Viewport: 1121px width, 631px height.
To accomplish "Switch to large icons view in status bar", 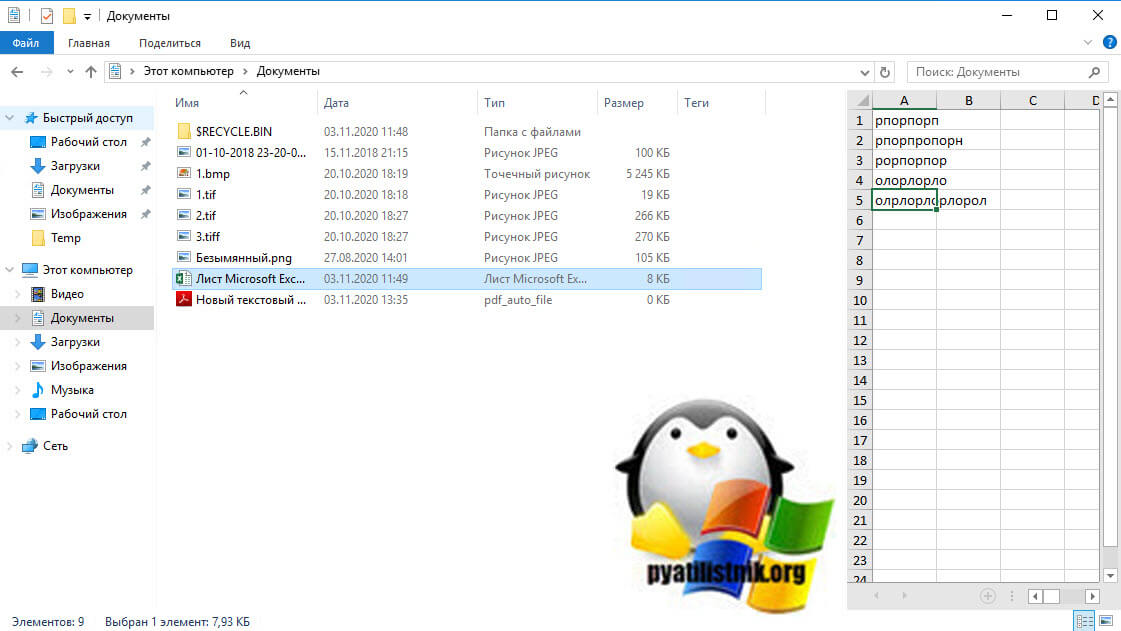I will pos(1106,621).
